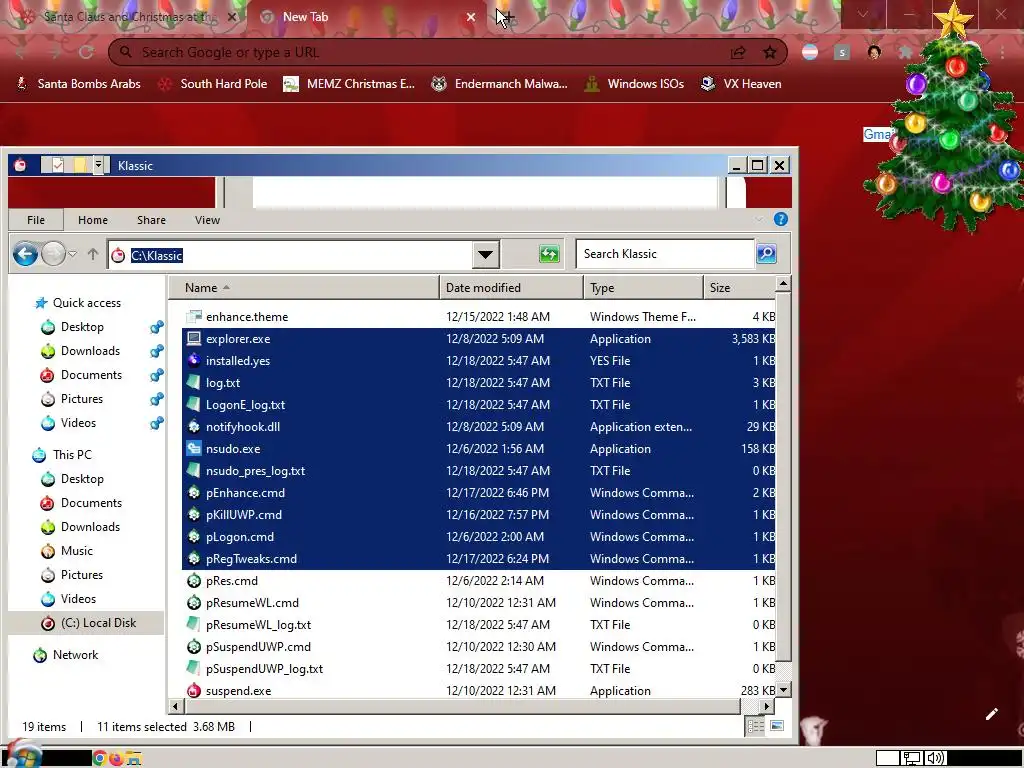The height and width of the screenshot is (768, 1024).
Task: Open Chrome tab search dropdown
Action: (863, 14)
